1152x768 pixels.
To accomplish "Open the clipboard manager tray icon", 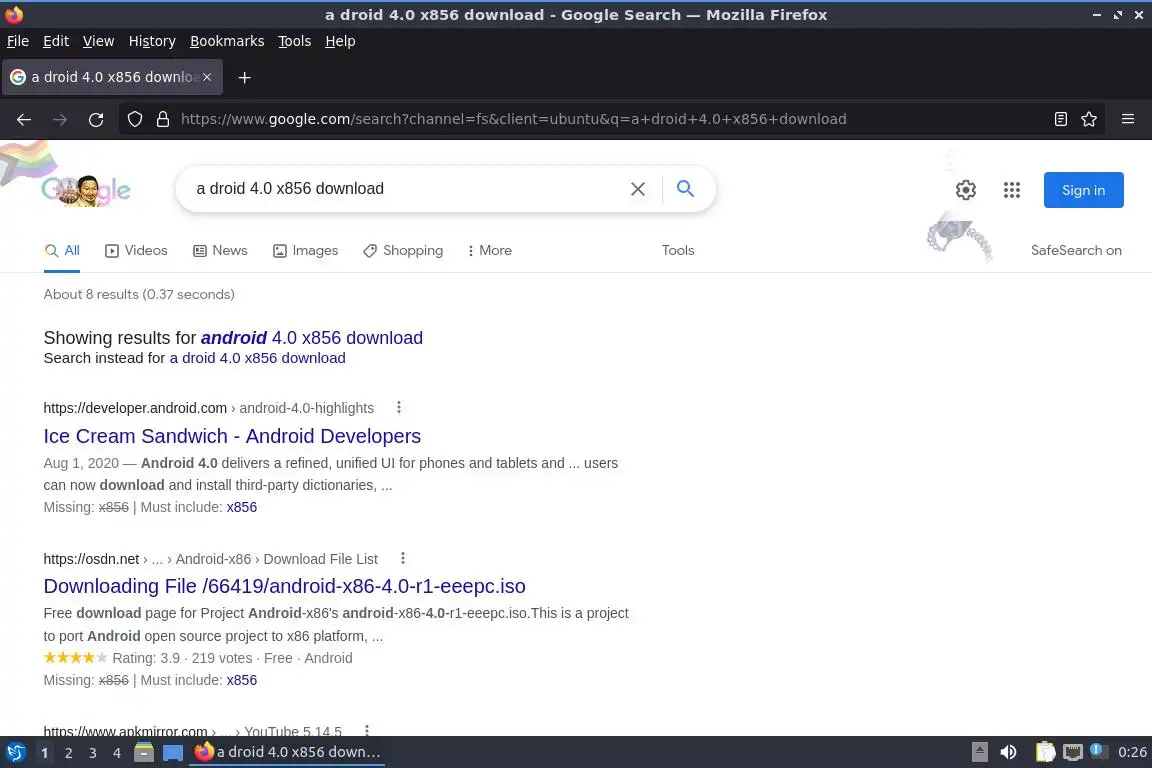I will pos(1045,752).
